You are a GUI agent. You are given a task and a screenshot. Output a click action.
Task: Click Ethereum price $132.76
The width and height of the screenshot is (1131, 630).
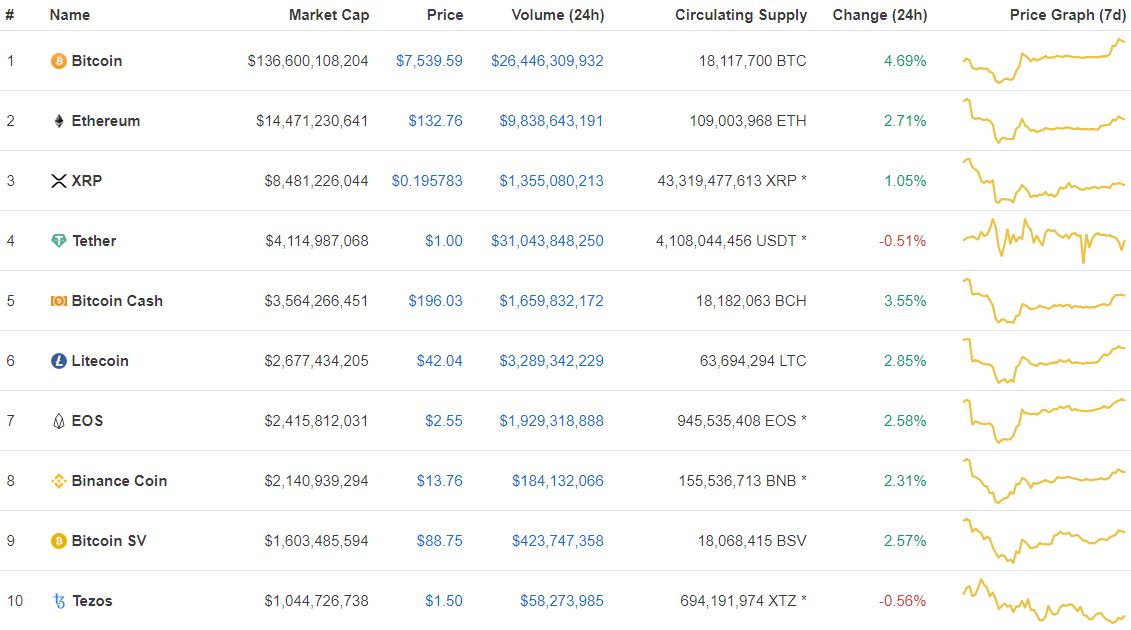[x=436, y=121]
